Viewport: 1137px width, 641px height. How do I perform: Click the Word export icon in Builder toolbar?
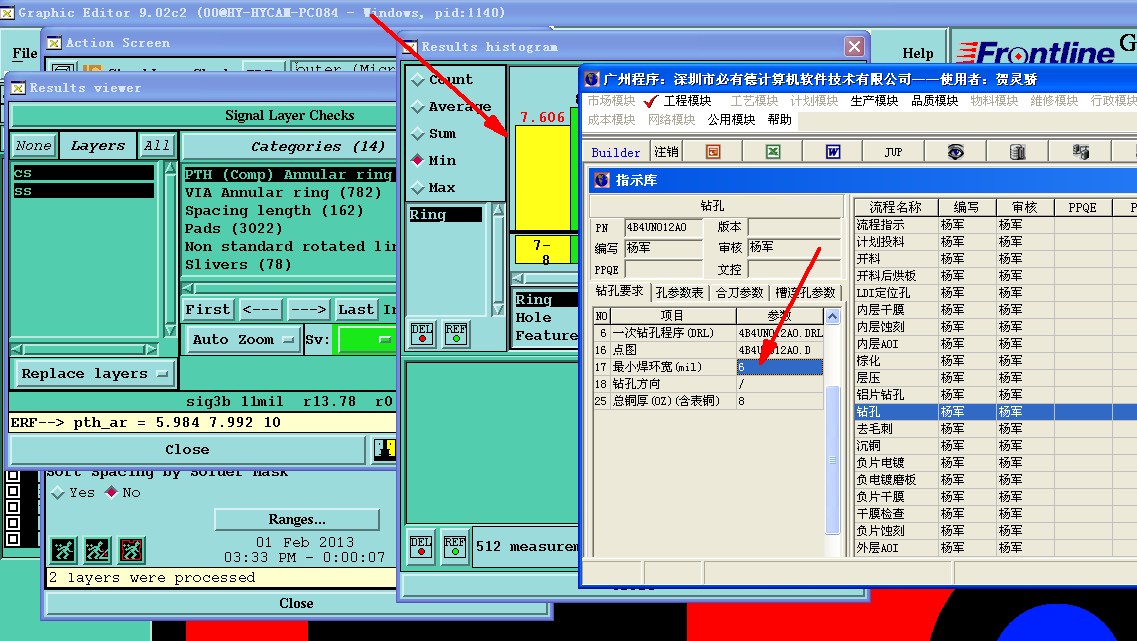832,152
